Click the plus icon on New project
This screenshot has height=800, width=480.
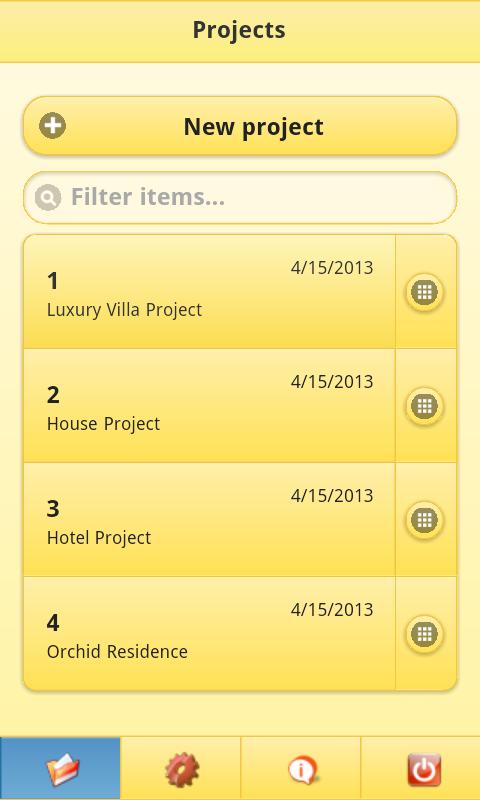pyautogui.click(x=53, y=126)
